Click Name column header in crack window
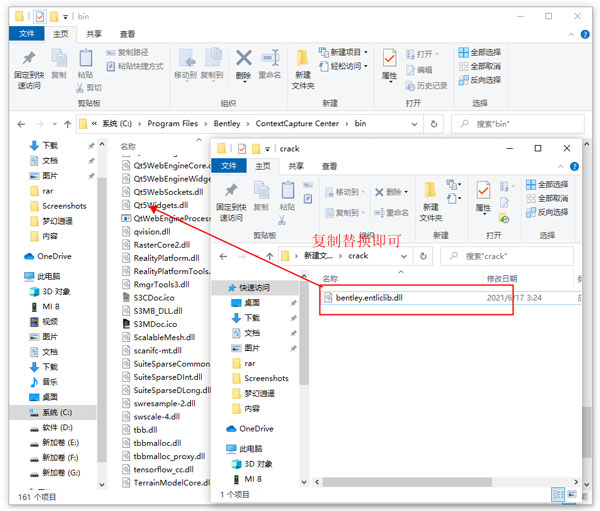The width and height of the screenshot is (600, 511). 330,279
